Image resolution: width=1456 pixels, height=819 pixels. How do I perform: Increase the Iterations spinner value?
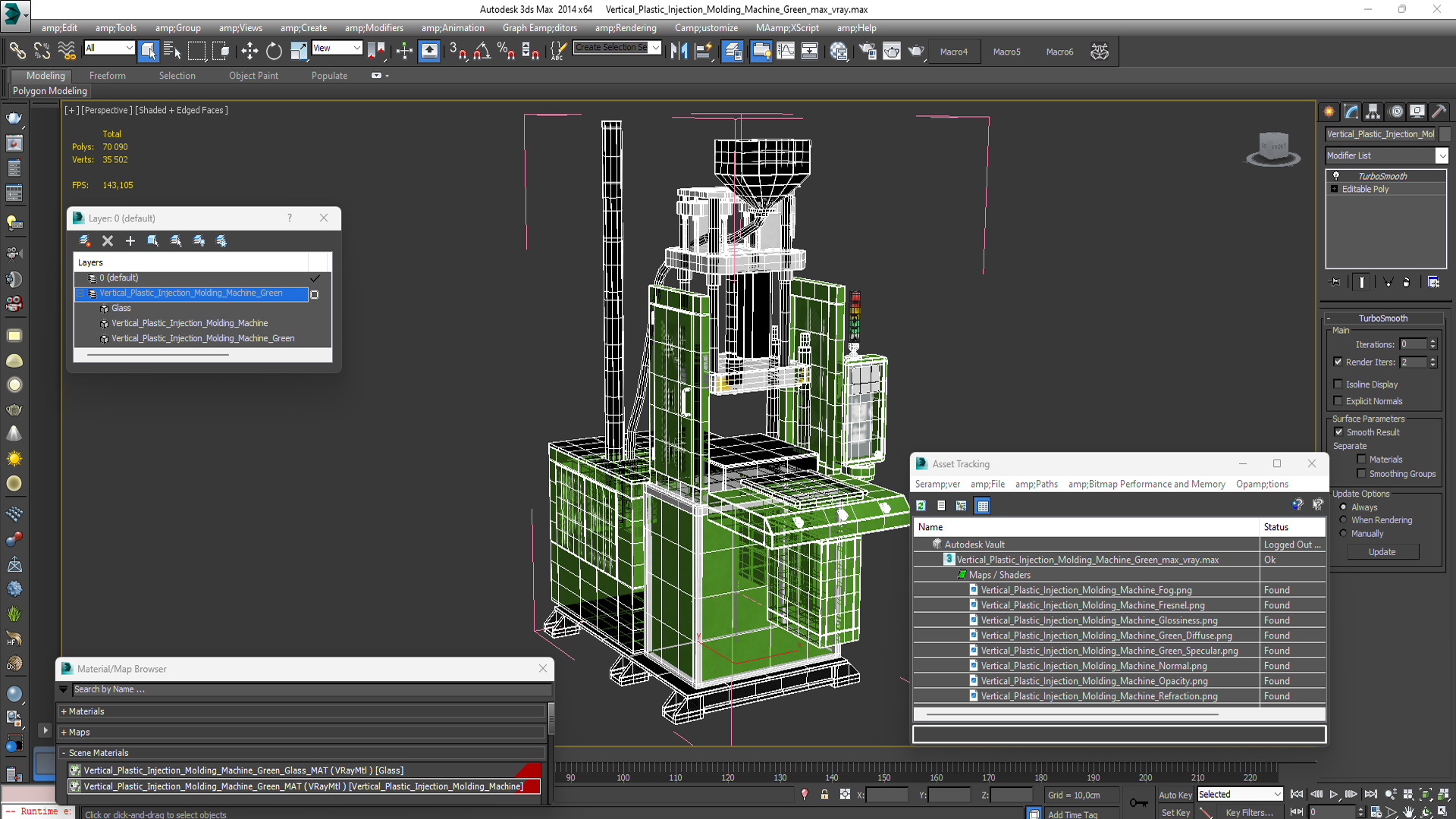(x=1432, y=341)
